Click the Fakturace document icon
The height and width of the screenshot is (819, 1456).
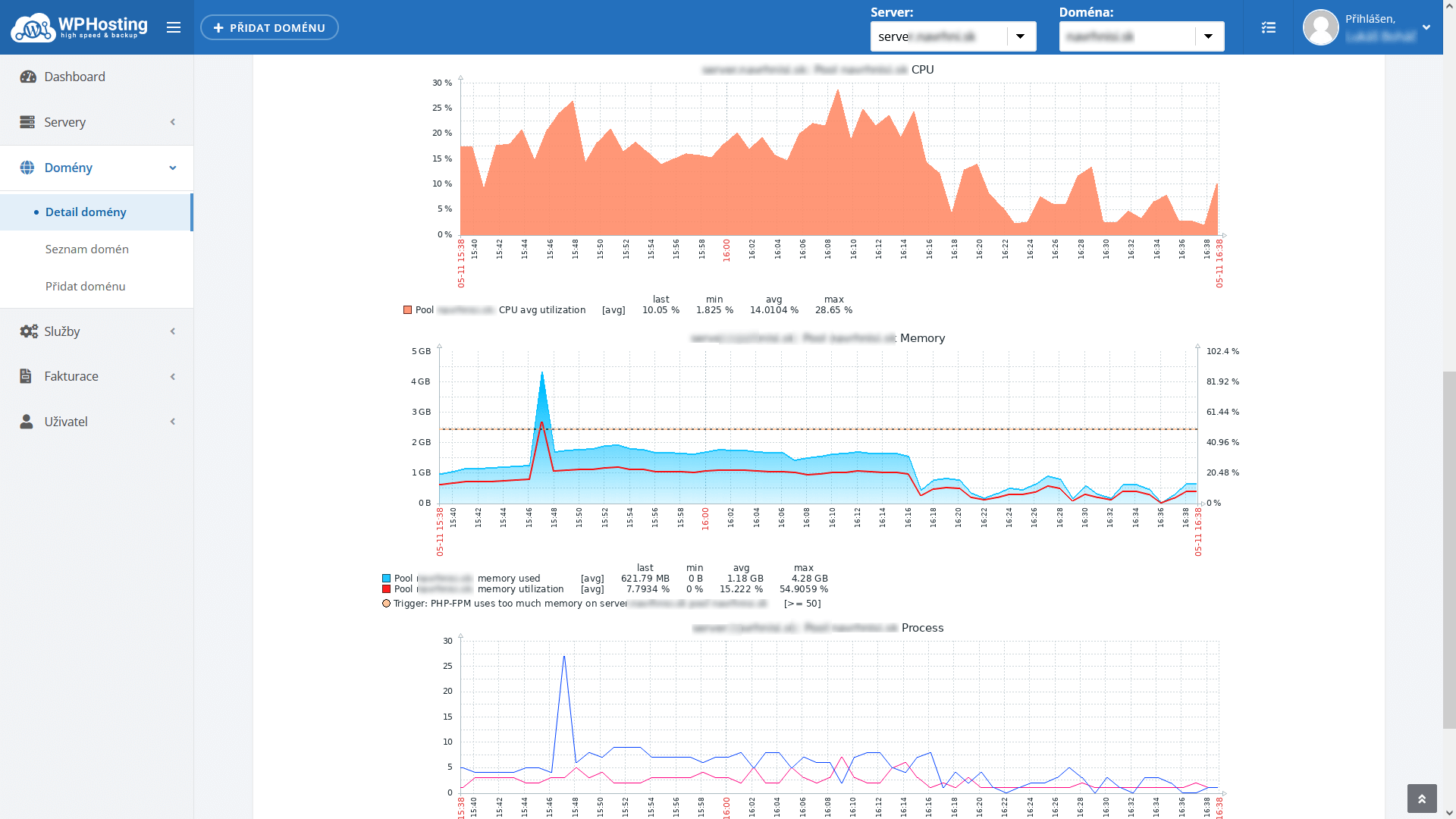(26, 376)
